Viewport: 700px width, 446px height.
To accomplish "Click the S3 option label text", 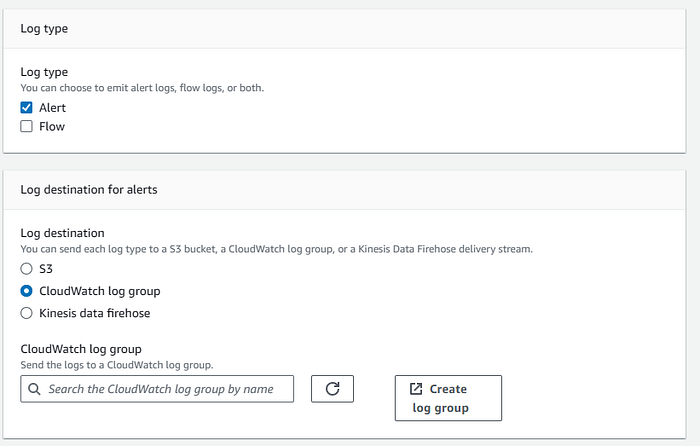I will pyautogui.click(x=46, y=269).
